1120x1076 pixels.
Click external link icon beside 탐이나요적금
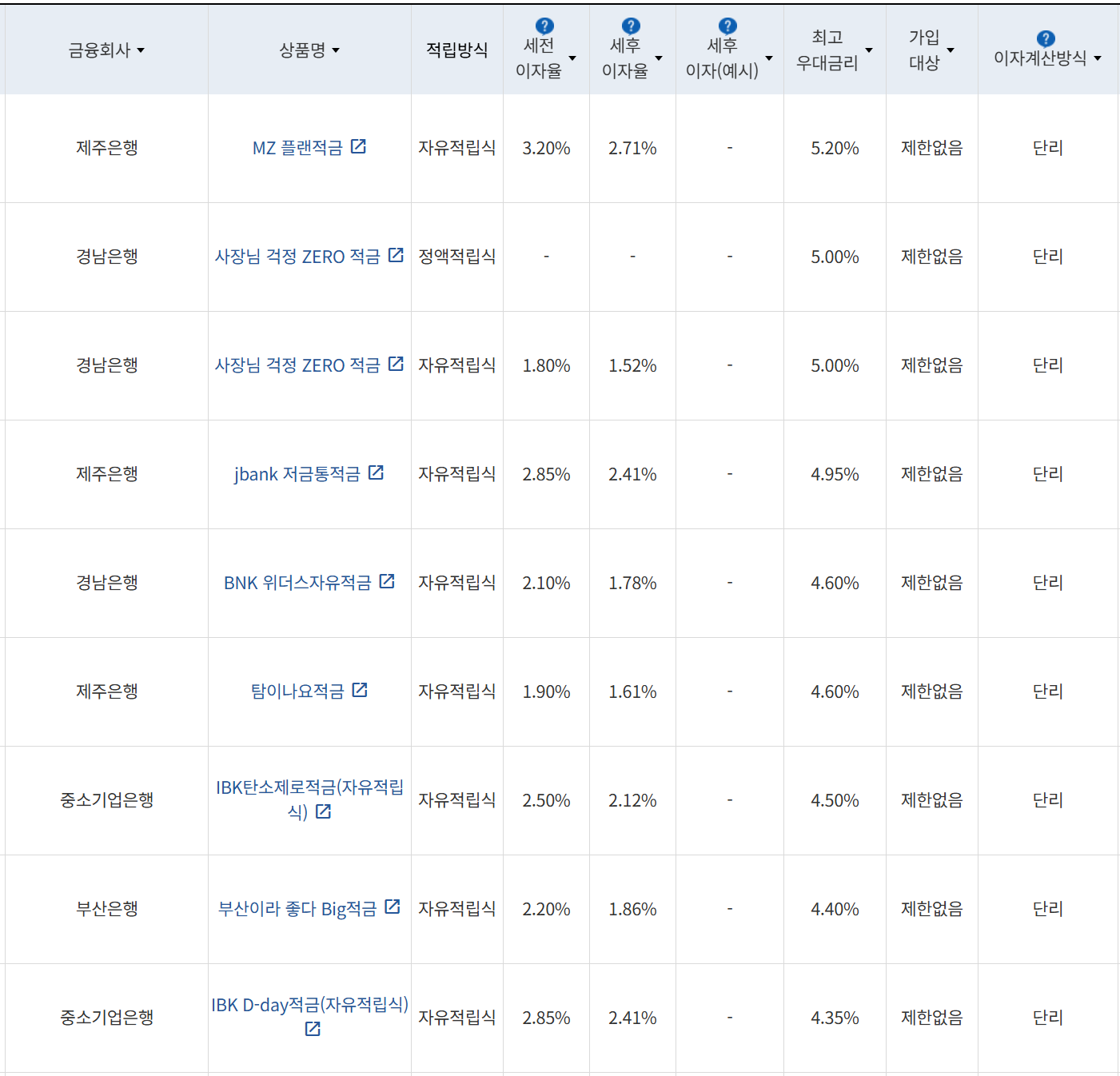point(361,690)
